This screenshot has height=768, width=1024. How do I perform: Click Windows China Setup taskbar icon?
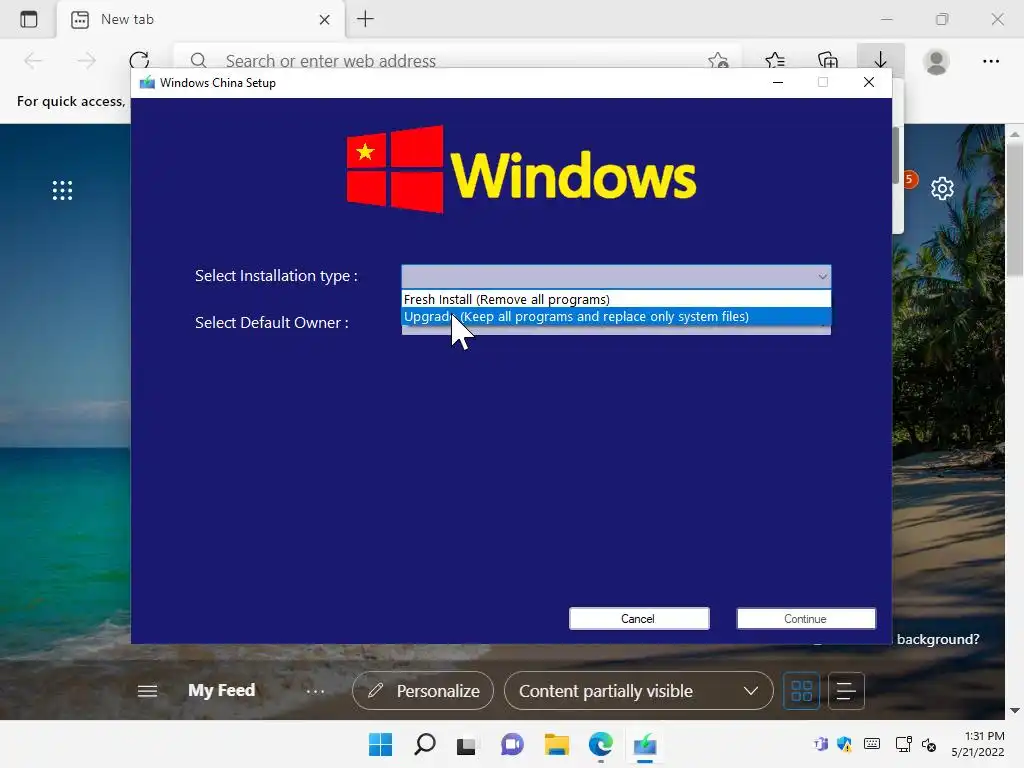click(x=645, y=744)
